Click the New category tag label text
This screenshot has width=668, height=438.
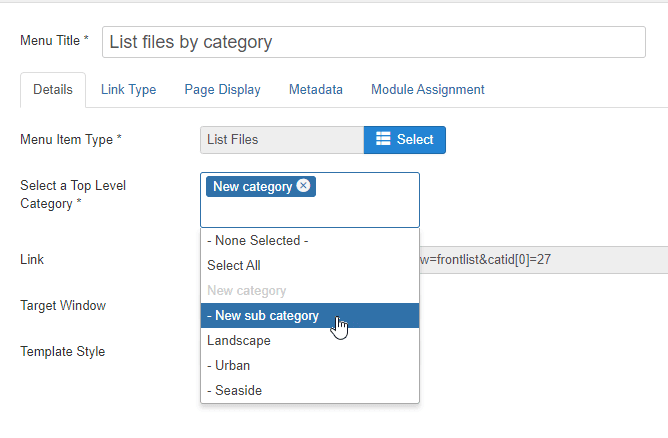252,186
